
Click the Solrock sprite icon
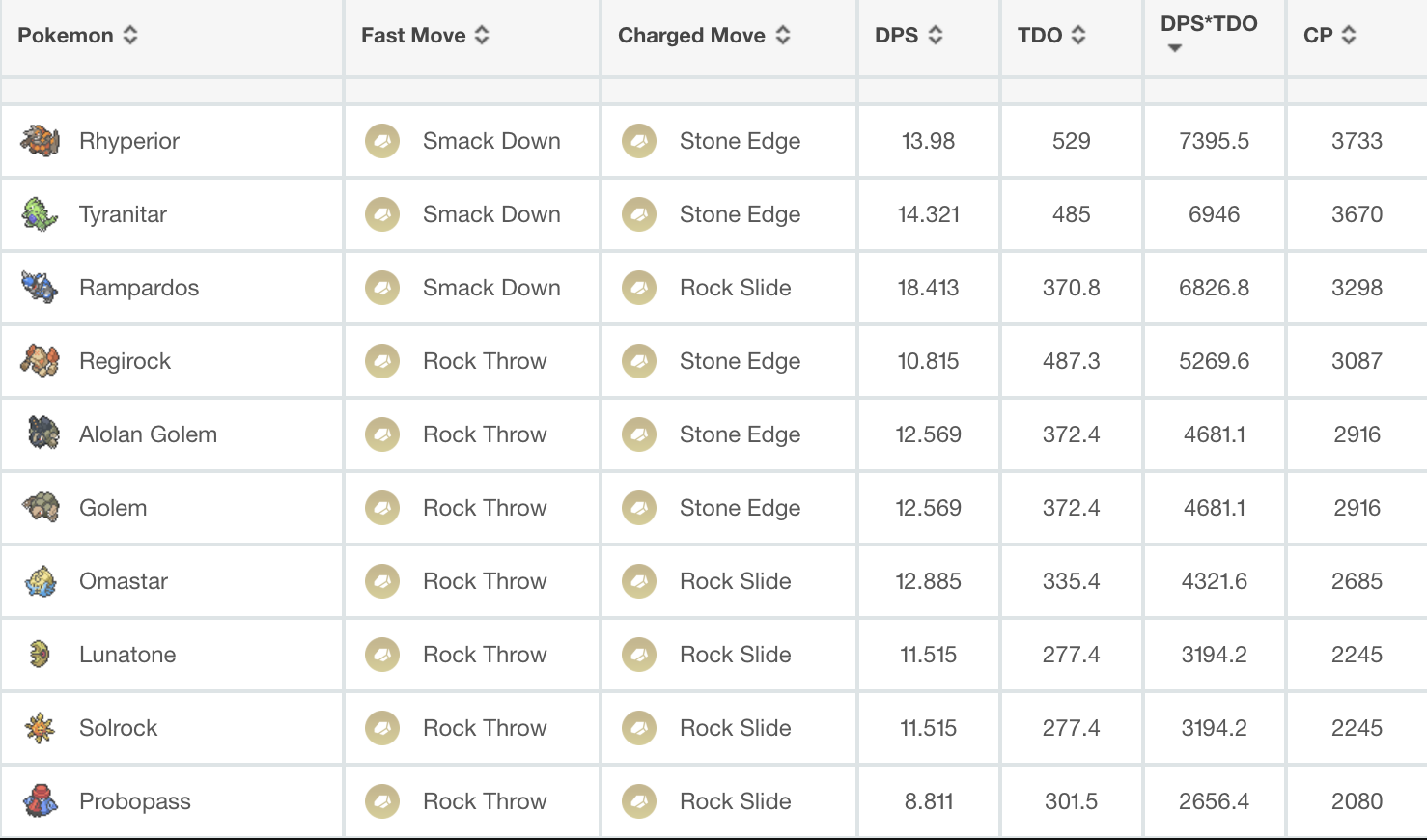[x=41, y=728]
